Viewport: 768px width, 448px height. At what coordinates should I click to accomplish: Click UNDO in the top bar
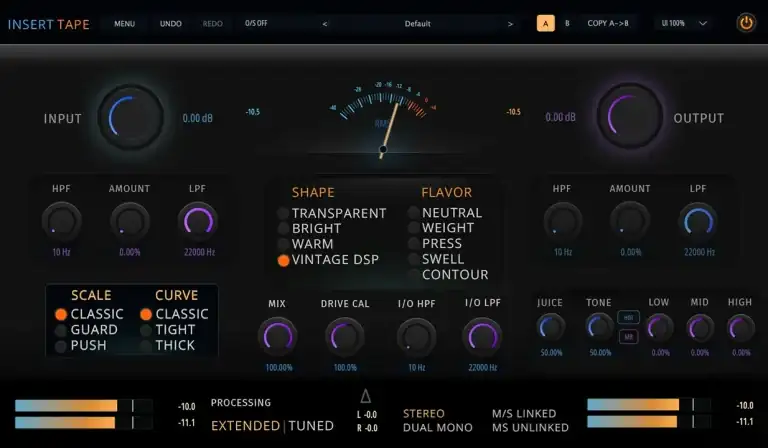(170, 24)
